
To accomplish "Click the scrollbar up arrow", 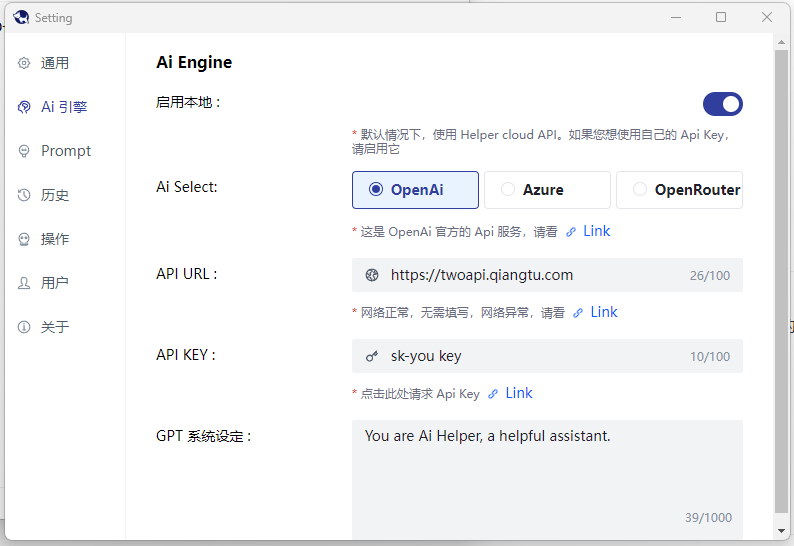I will pos(781,42).
